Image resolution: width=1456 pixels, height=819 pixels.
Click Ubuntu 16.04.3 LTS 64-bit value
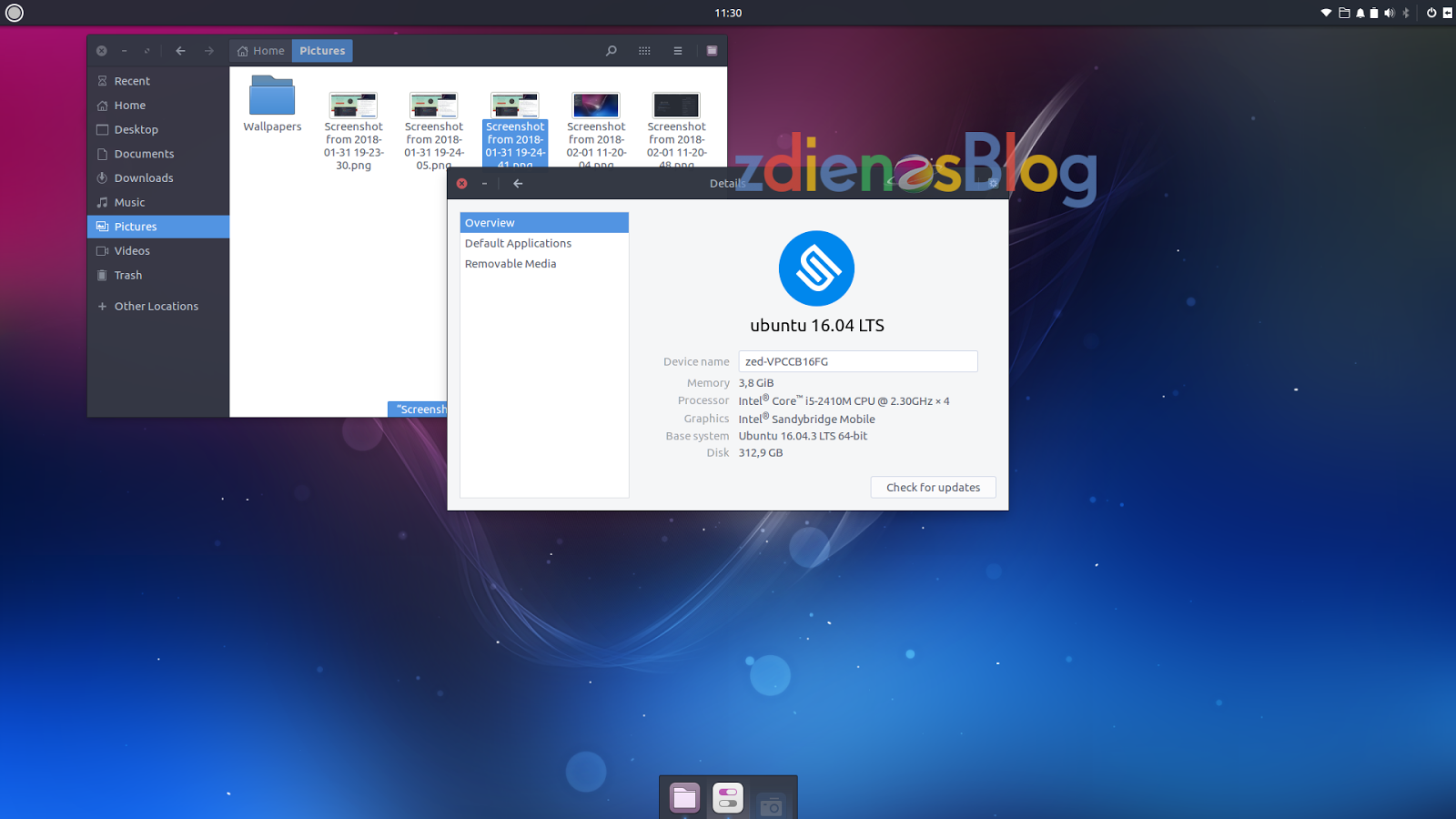(803, 436)
